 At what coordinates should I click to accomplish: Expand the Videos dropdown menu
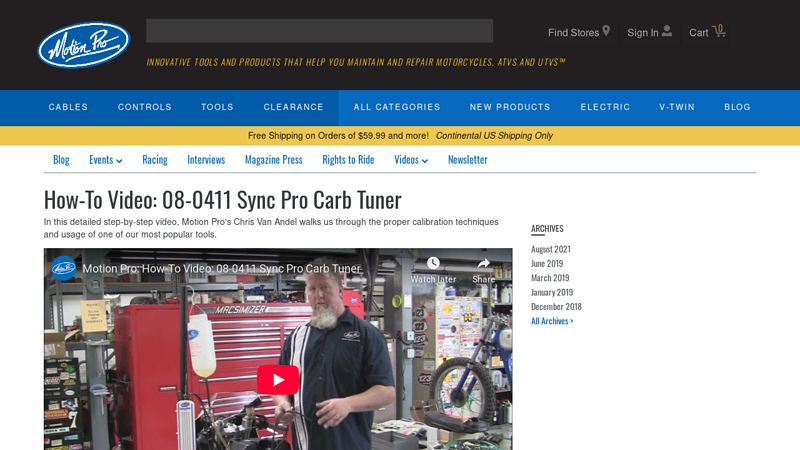click(x=410, y=160)
